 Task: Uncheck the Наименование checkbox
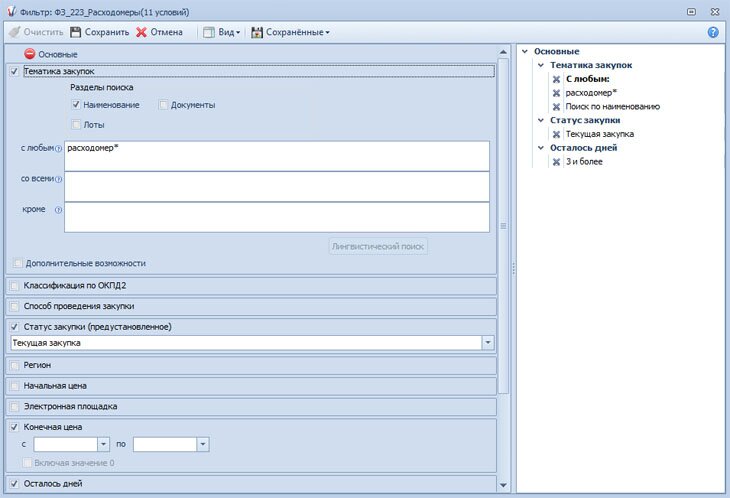click(x=76, y=105)
